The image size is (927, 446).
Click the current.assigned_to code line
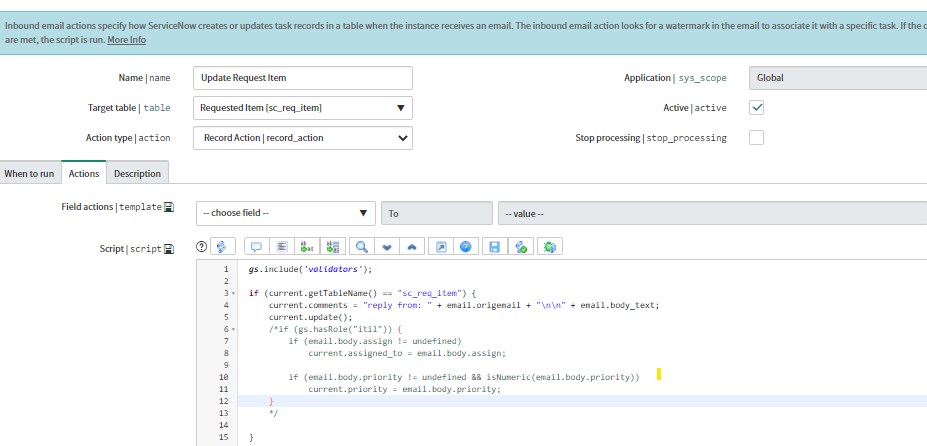coord(407,353)
